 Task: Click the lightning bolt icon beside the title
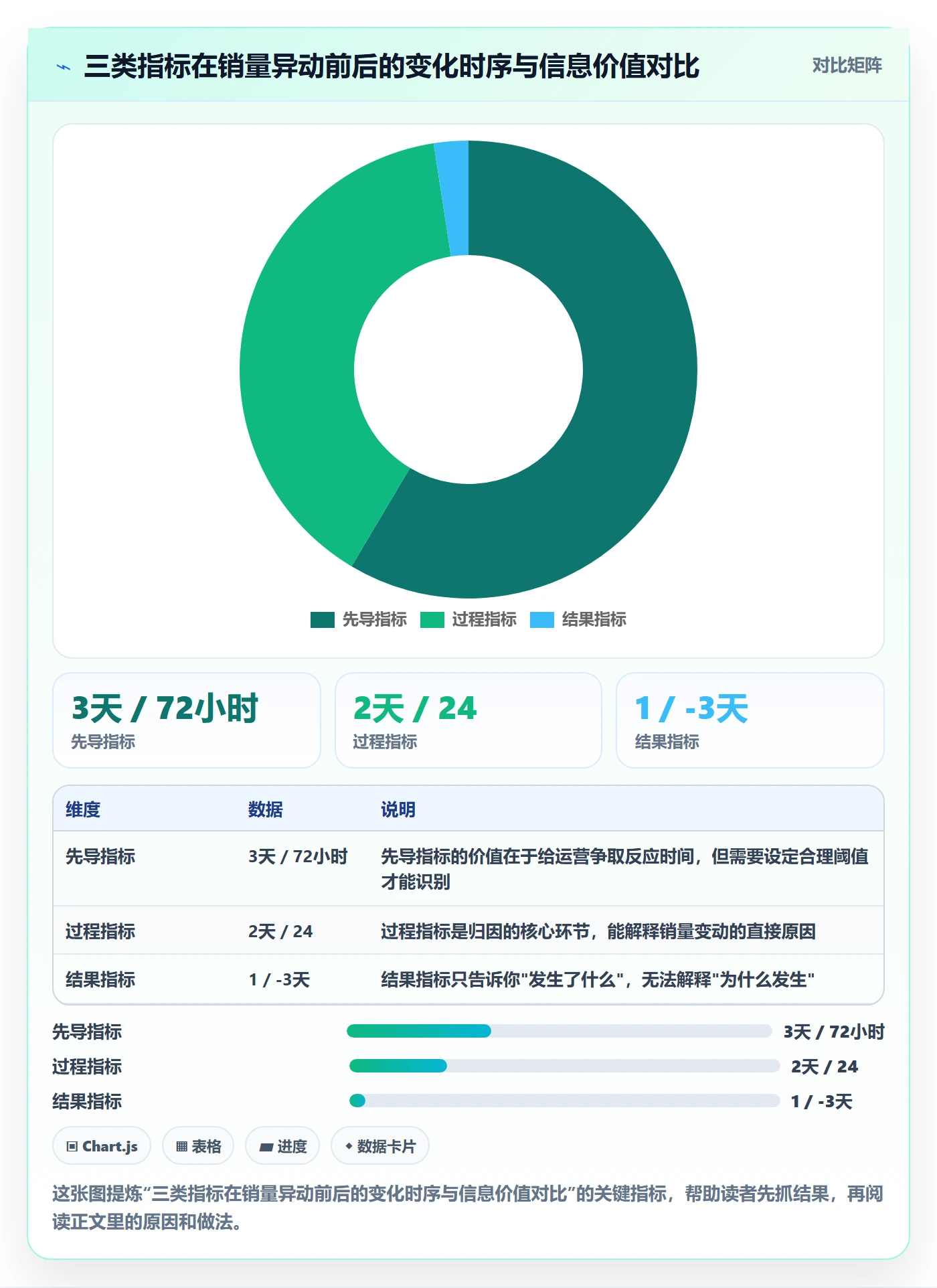click(x=64, y=67)
